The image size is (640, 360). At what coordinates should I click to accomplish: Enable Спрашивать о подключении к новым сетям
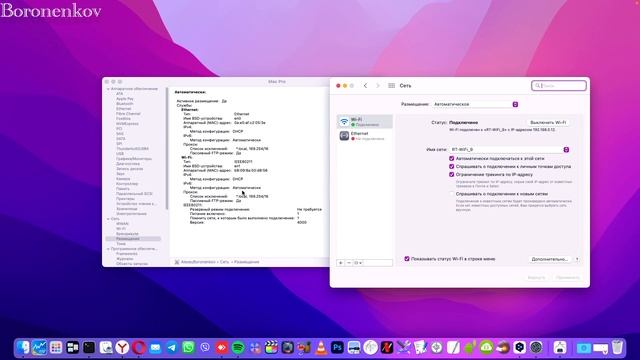[451, 194]
